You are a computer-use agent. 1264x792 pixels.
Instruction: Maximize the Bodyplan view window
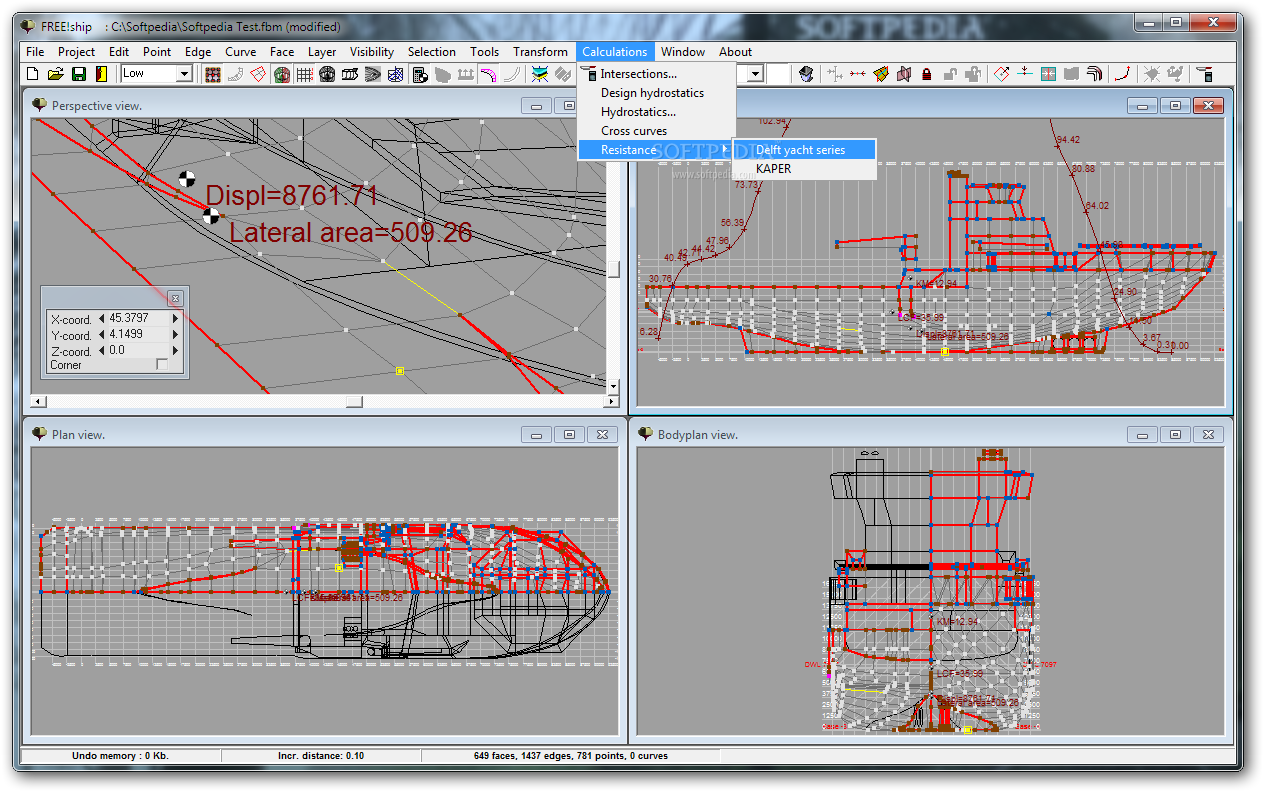(x=1175, y=435)
